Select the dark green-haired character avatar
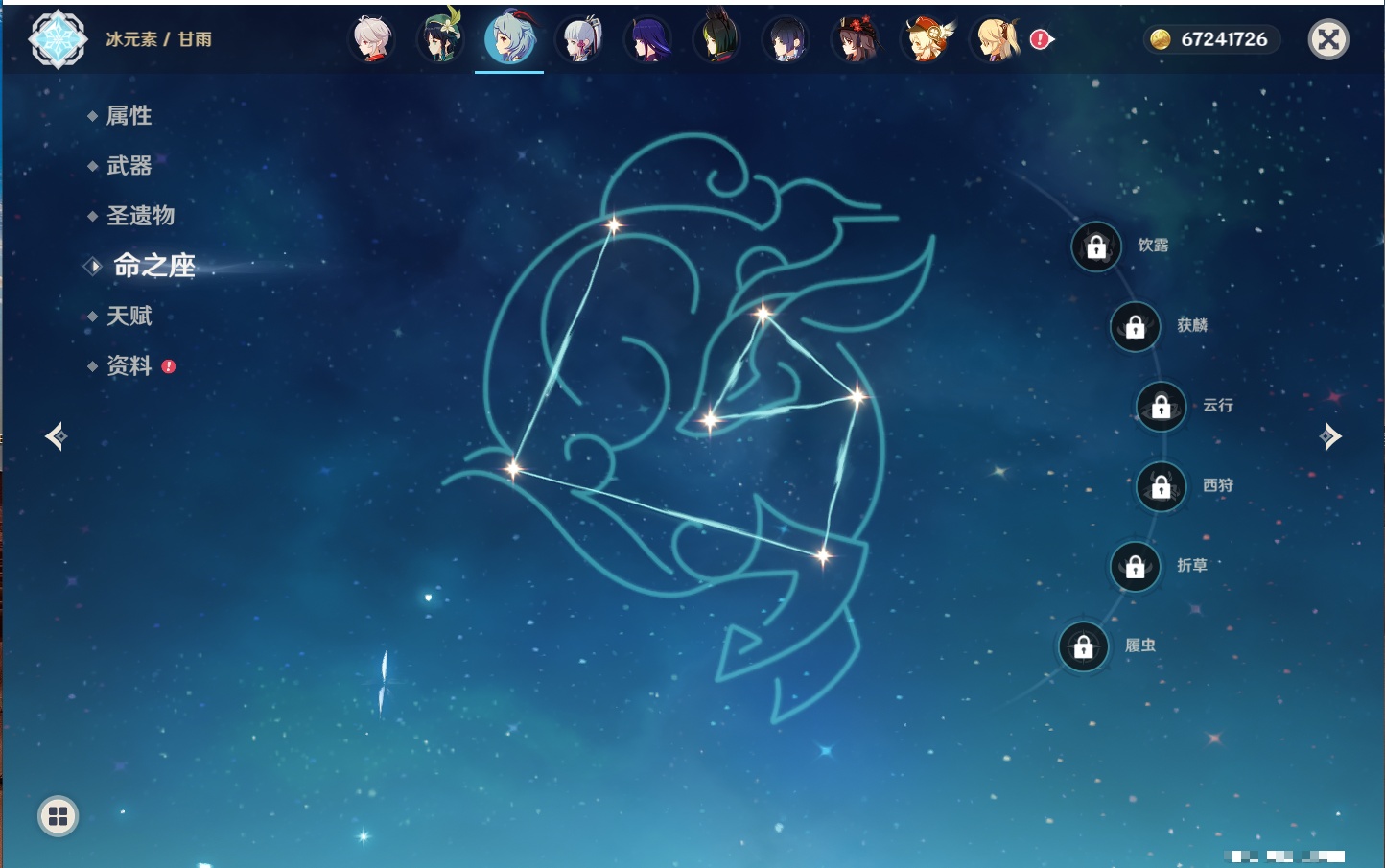This screenshot has width=1385, height=868. [x=717, y=39]
